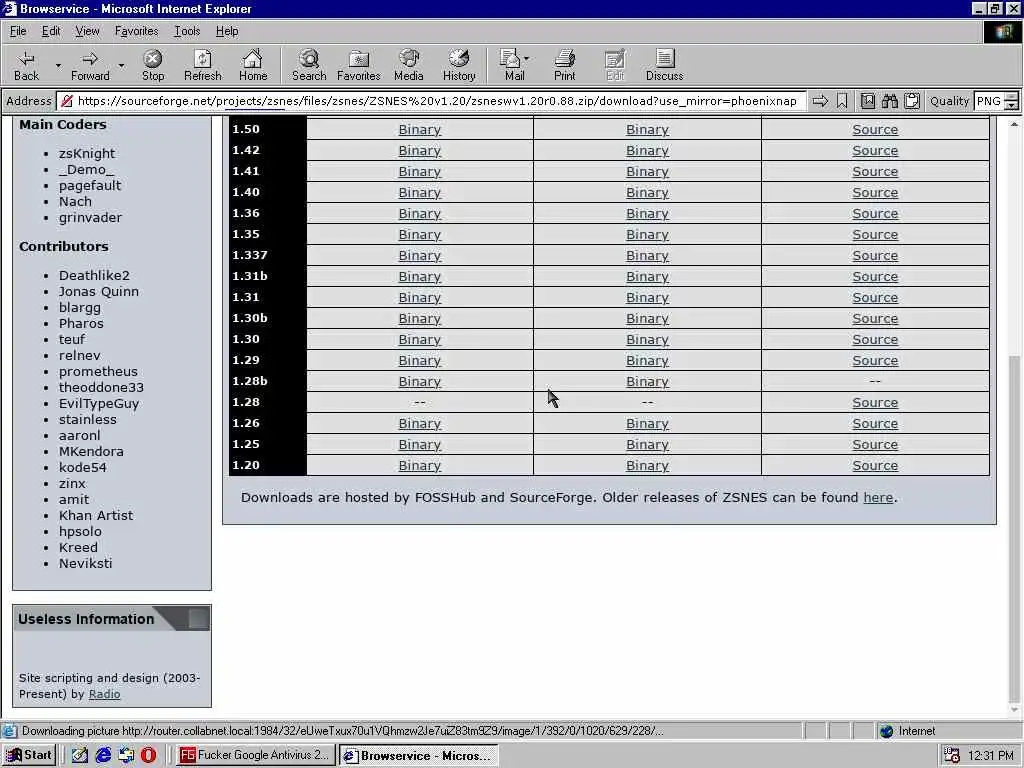Click the 12:31 PM clock
1024x768 pixels.
[991, 756]
